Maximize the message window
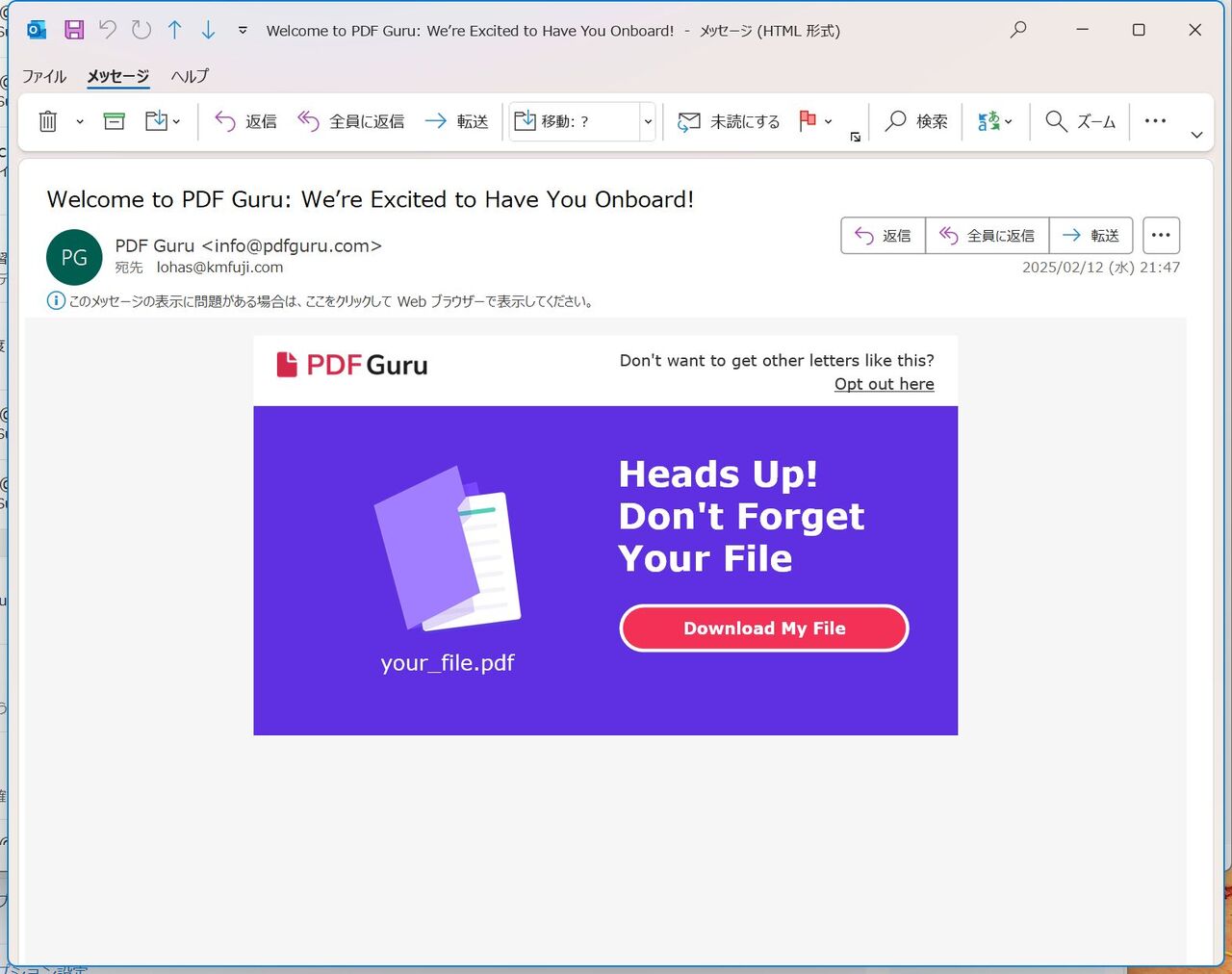Image resolution: width=1232 pixels, height=974 pixels. click(1139, 30)
